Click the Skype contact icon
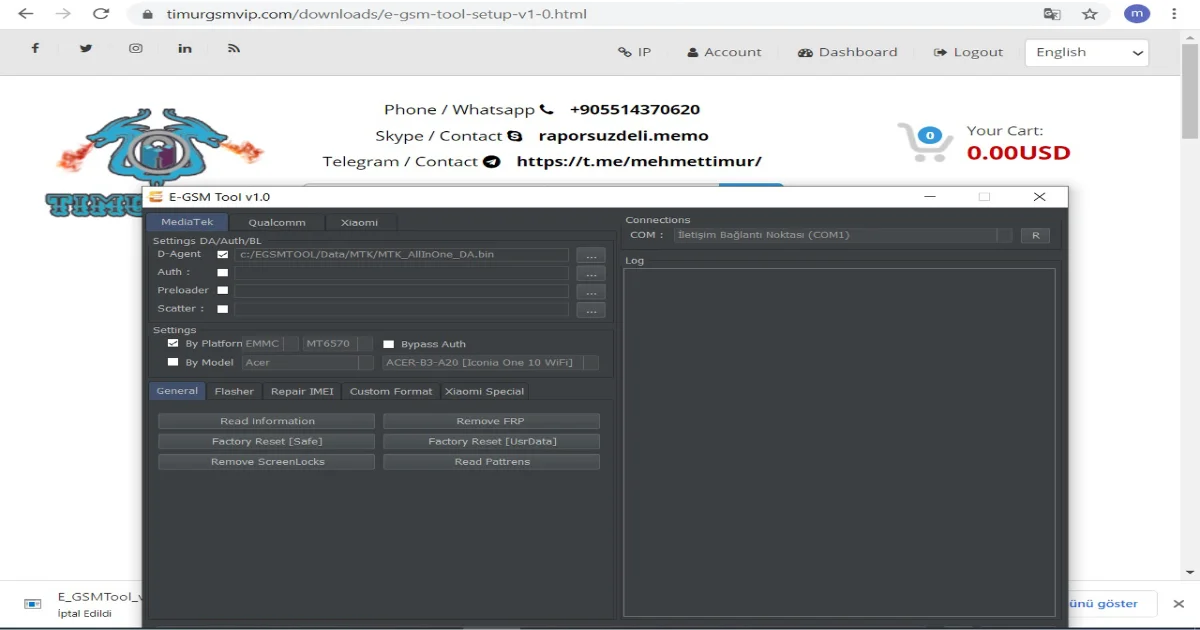This screenshot has height=630, width=1200. [515, 136]
